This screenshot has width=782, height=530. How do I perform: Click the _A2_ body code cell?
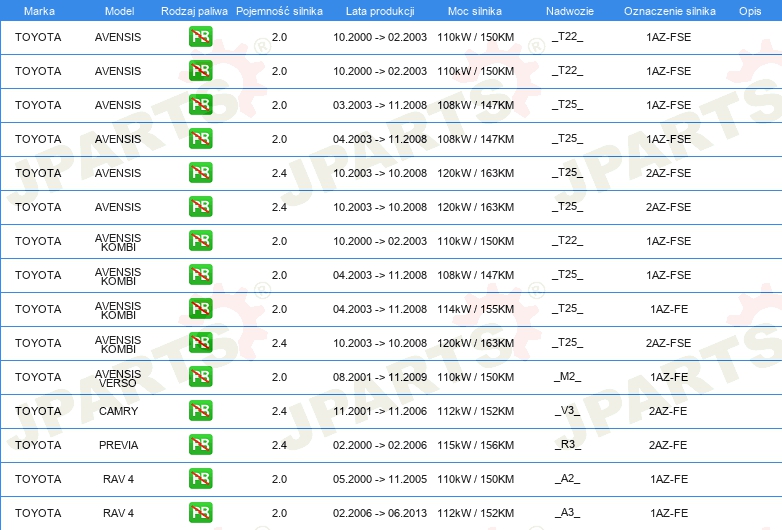[568, 479]
